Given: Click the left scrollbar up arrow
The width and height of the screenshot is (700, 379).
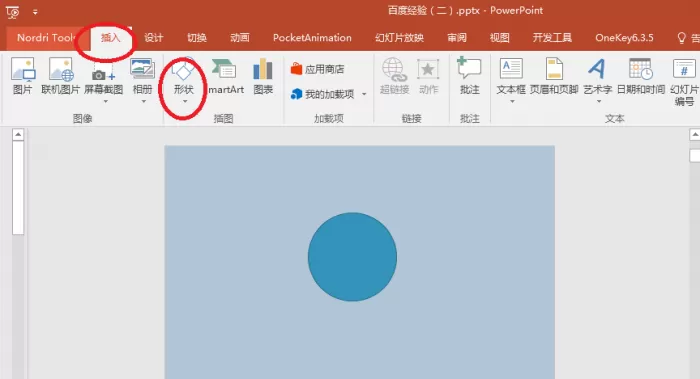Looking at the screenshot, I should (x=18, y=135).
